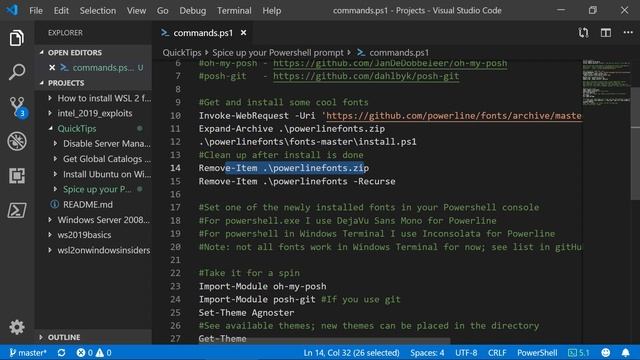640x360 pixels.
Task: Expand the ws2019basics folder
Action: [x=93, y=235]
